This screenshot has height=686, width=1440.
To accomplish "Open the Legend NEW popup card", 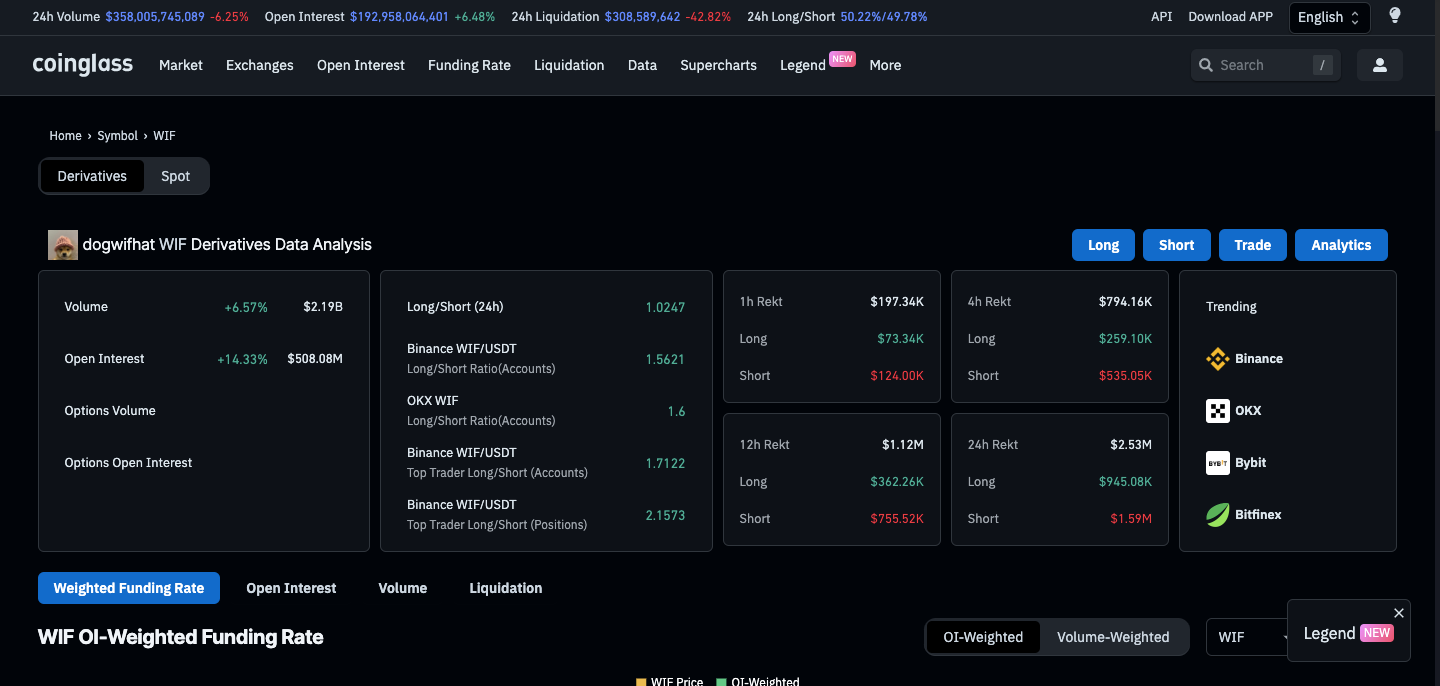I will tap(1348, 633).
